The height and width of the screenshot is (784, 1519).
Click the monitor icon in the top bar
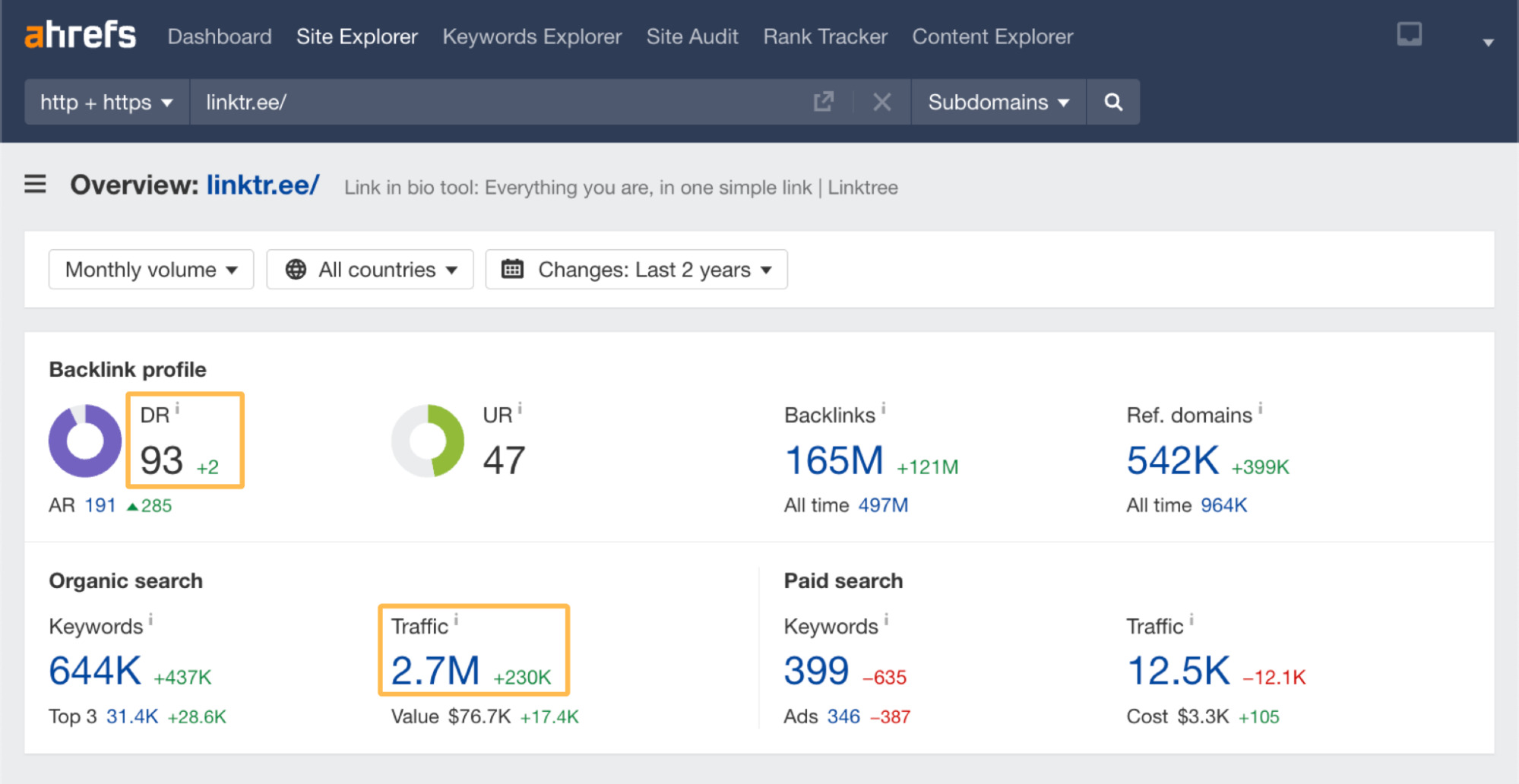click(1409, 33)
